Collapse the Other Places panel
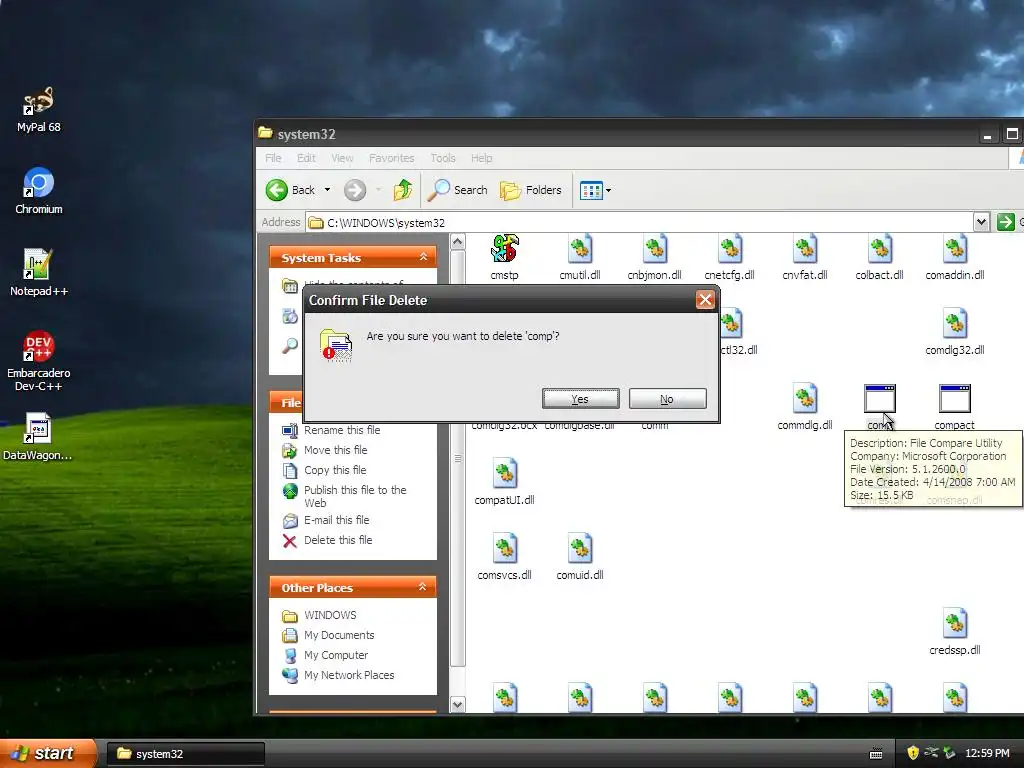Screen dimensions: 1024x768 [423, 587]
